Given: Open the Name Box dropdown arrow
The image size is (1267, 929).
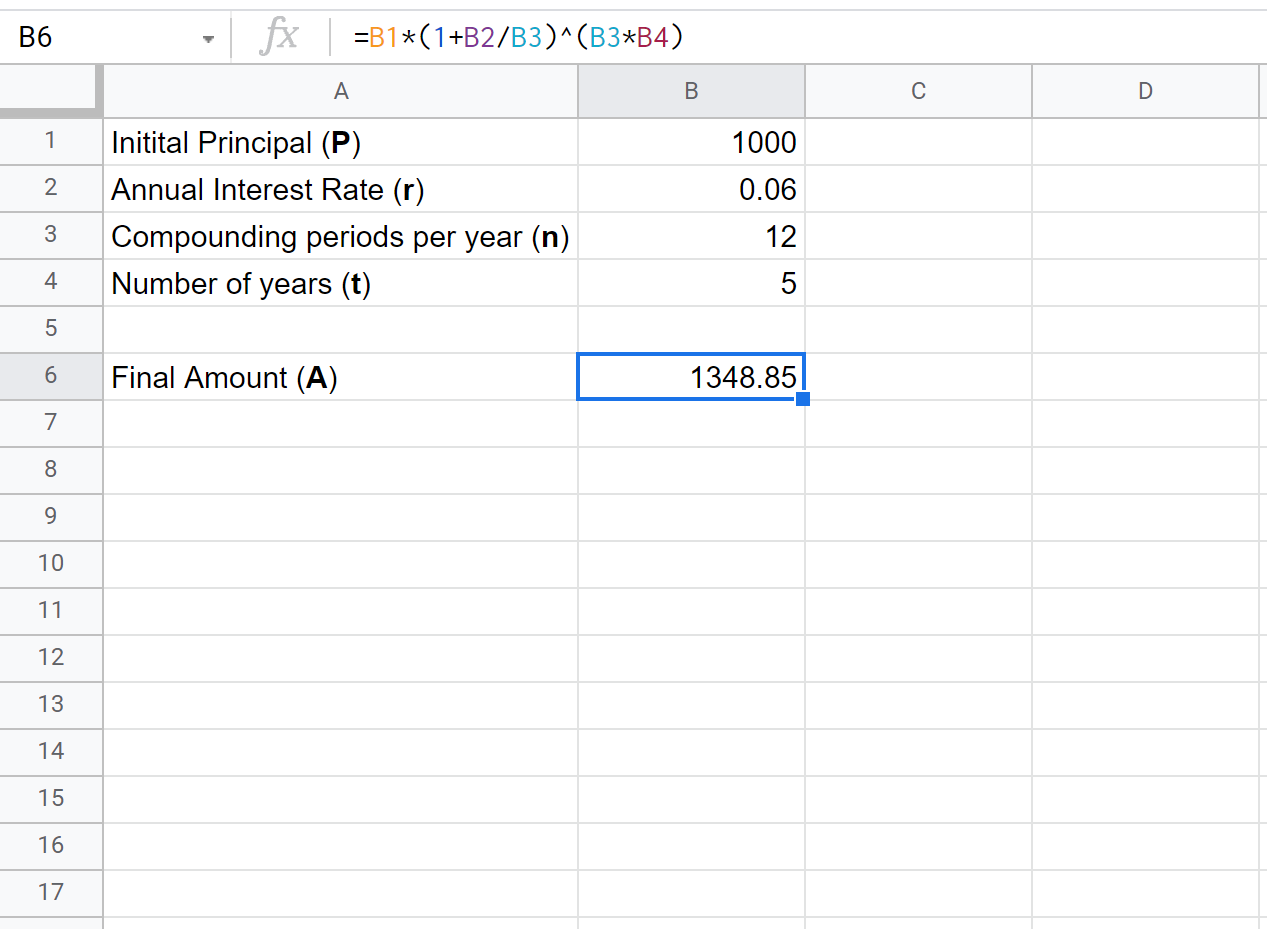Looking at the screenshot, I should [209, 36].
